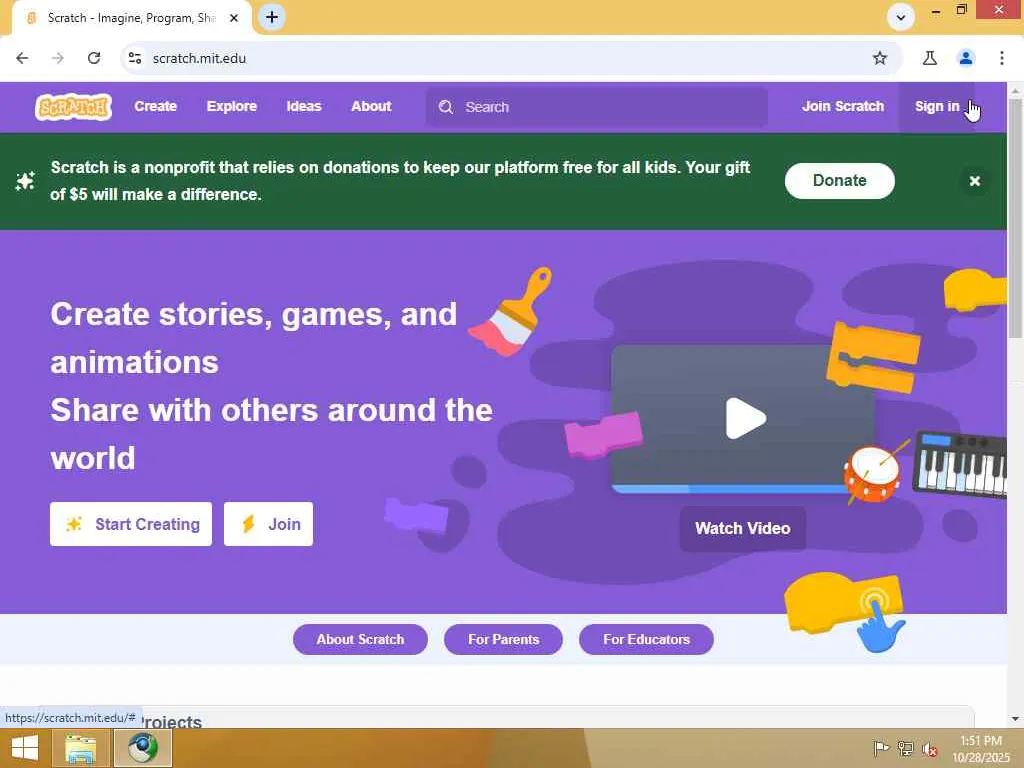The height and width of the screenshot is (768, 1024).
Task: Click the Watch Video button
Action: 743,528
